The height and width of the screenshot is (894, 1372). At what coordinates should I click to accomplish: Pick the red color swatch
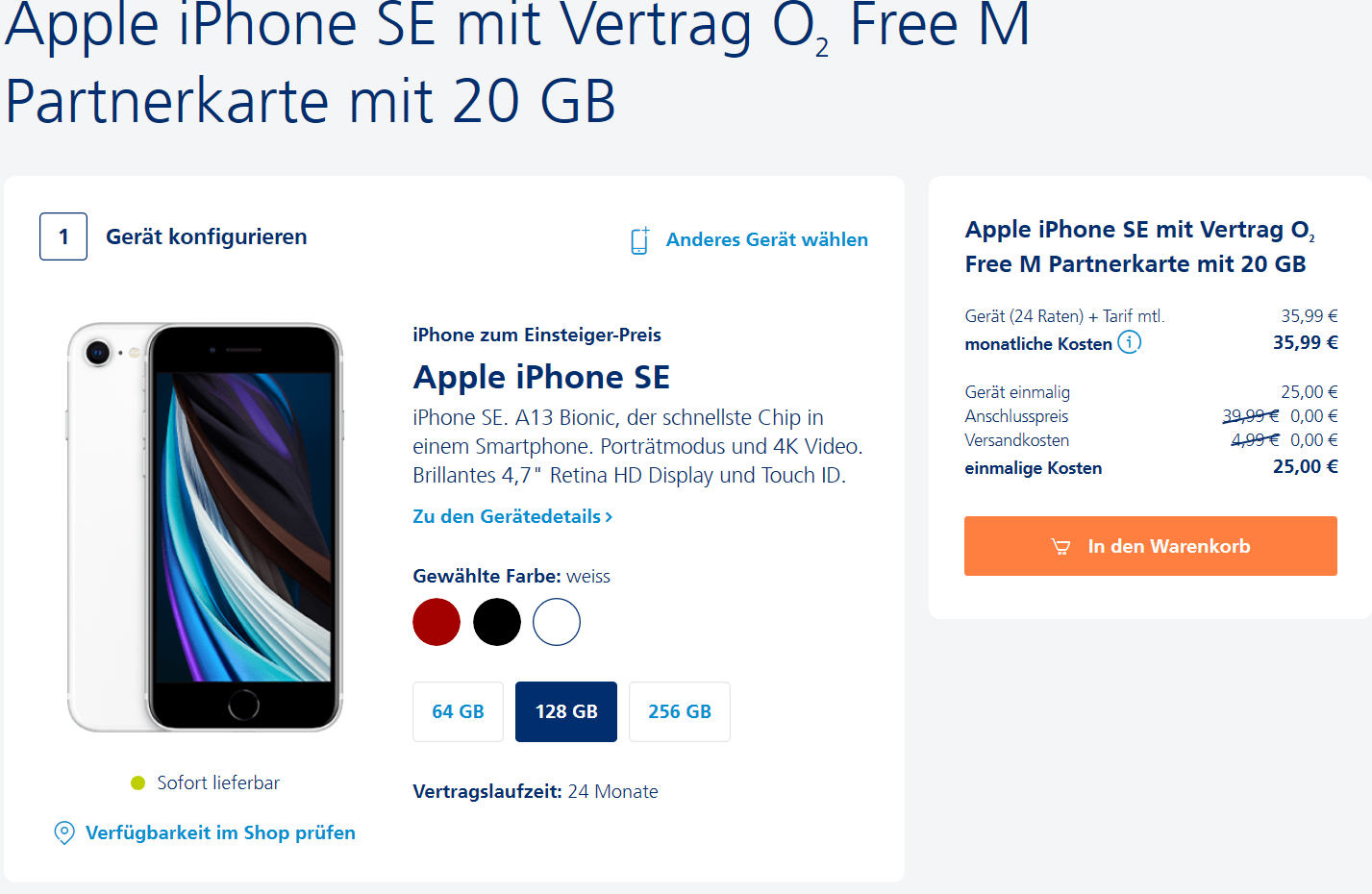(x=437, y=622)
